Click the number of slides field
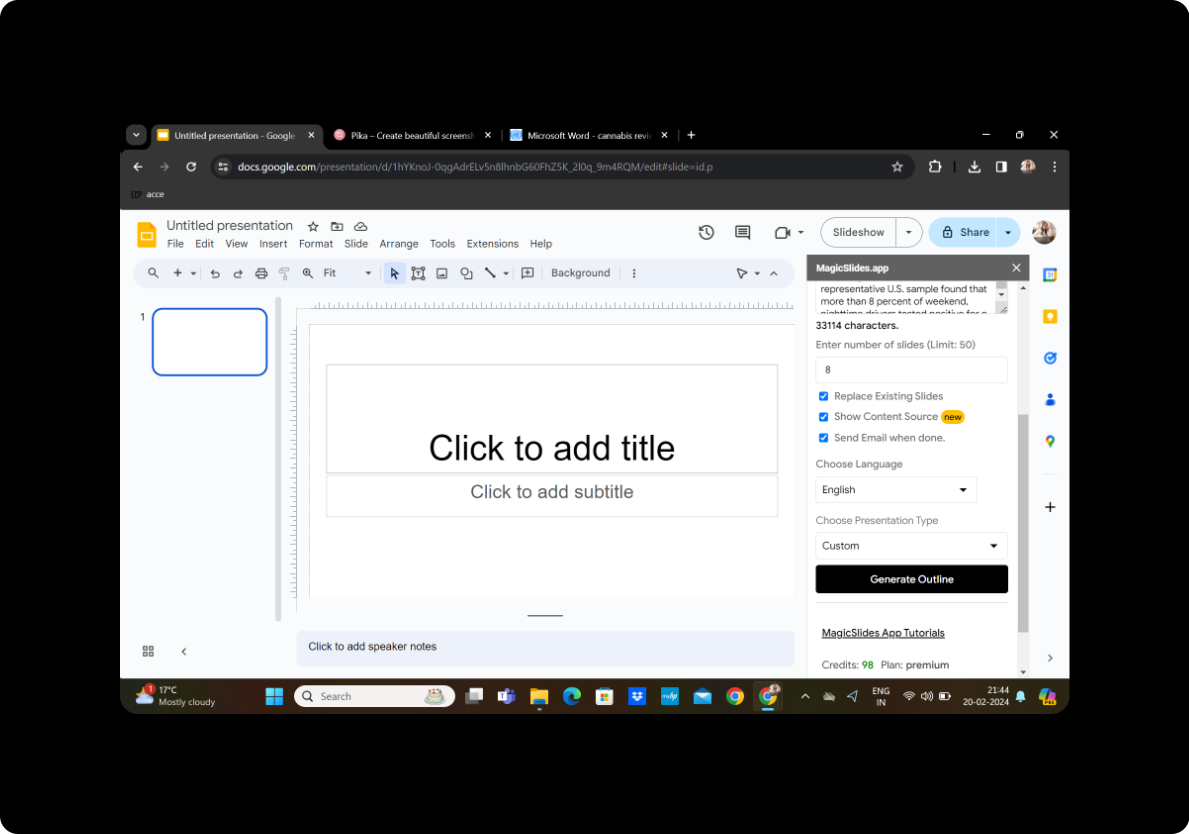Viewport: 1189px width, 834px height. [x=911, y=370]
